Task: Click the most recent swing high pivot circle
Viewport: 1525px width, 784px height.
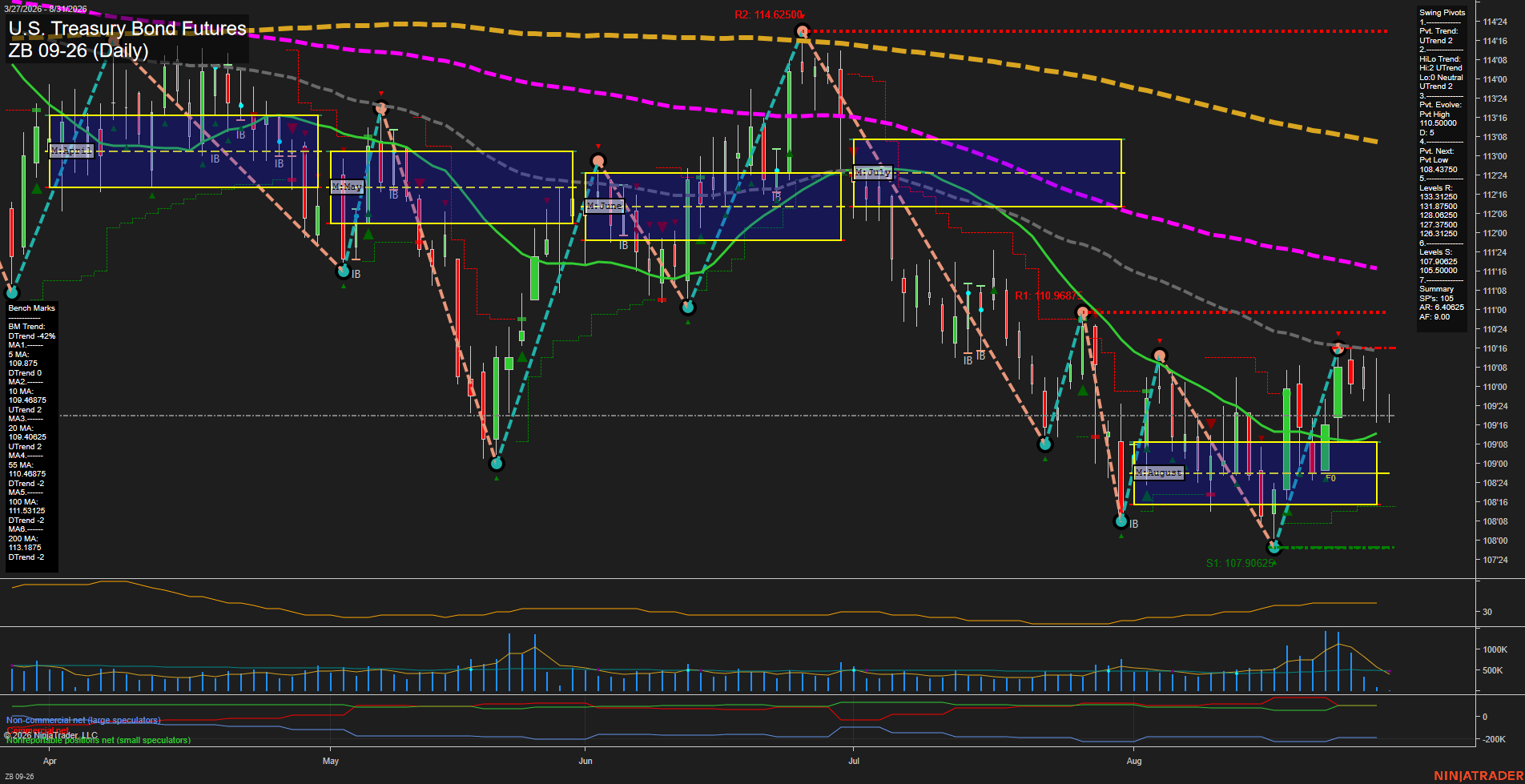Action: tap(1338, 349)
